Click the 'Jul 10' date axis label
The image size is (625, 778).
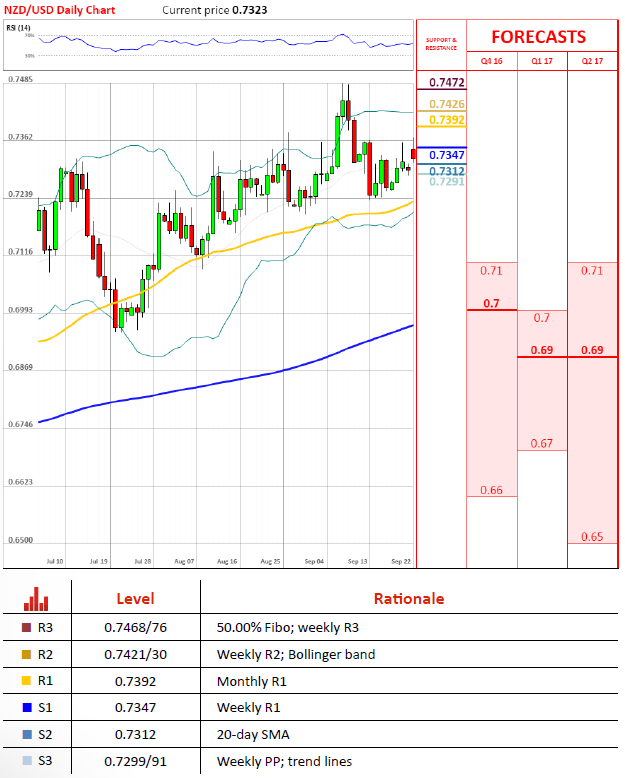pos(55,561)
